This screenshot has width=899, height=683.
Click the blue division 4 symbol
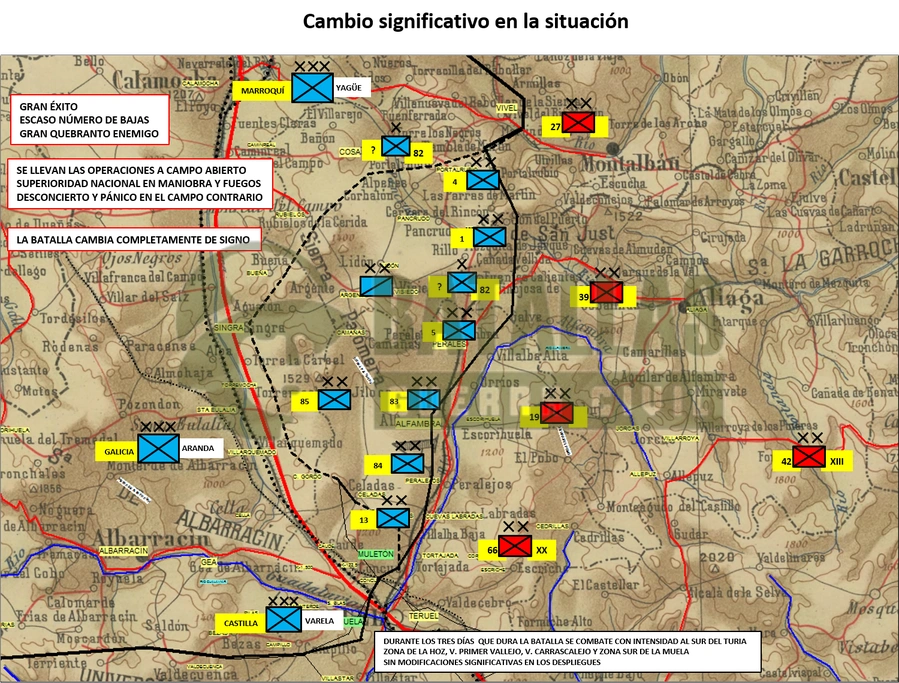[x=483, y=179]
